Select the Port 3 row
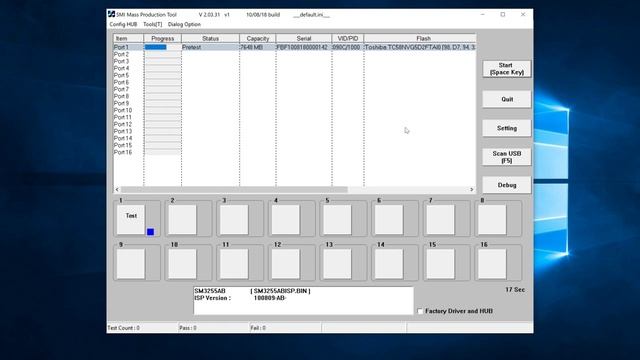The image size is (640, 360). (294, 61)
